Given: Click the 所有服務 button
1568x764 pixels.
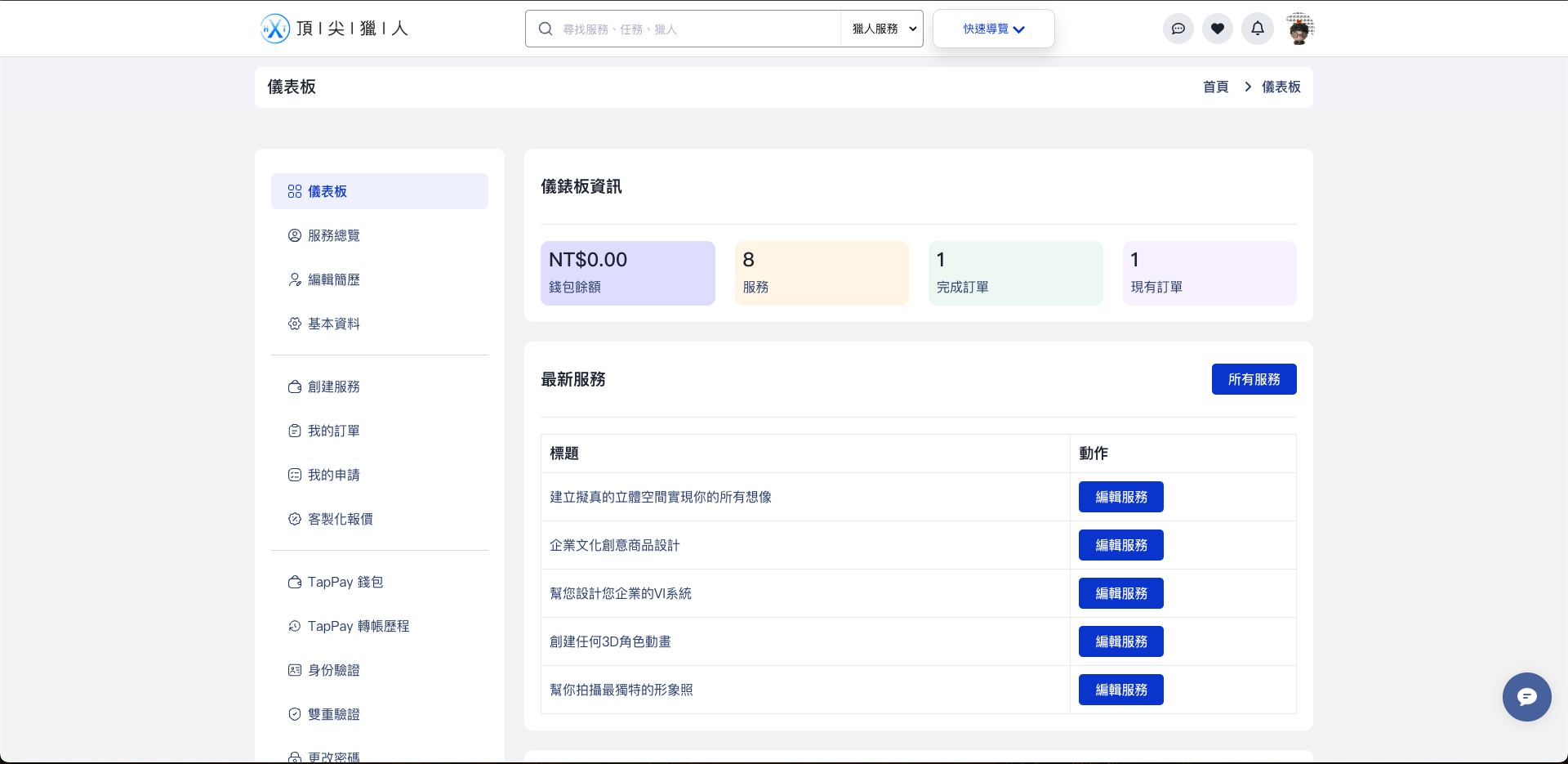Looking at the screenshot, I should (1254, 379).
